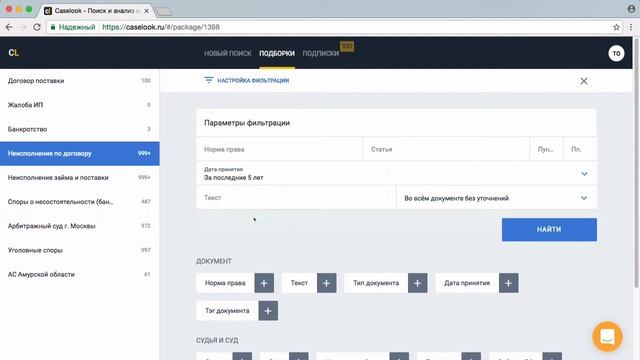Open Chrome three-dot menu
Screen dimensions: 640x360
click(x=631, y=27)
